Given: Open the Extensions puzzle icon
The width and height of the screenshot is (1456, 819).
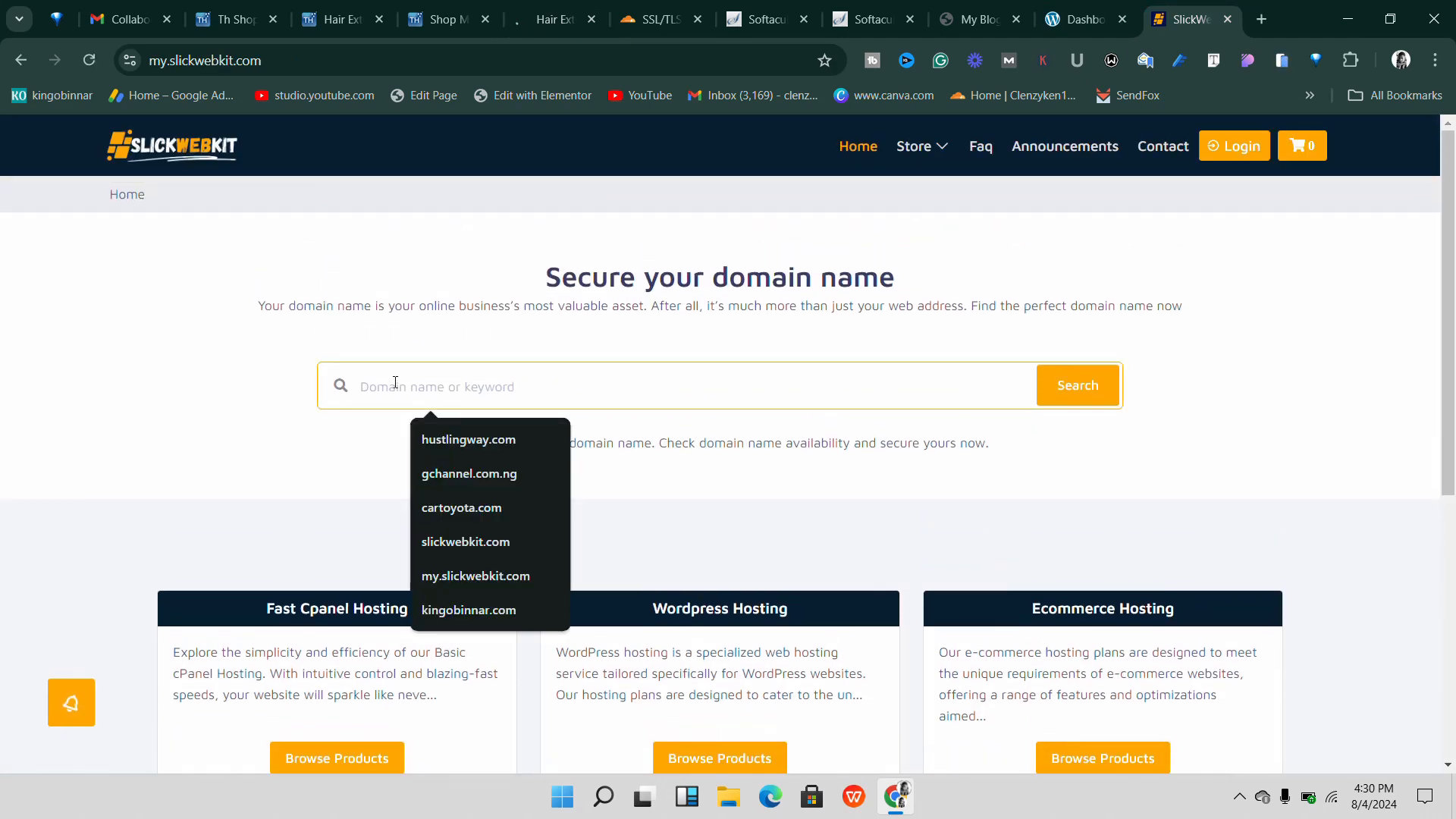Looking at the screenshot, I should (x=1351, y=61).
